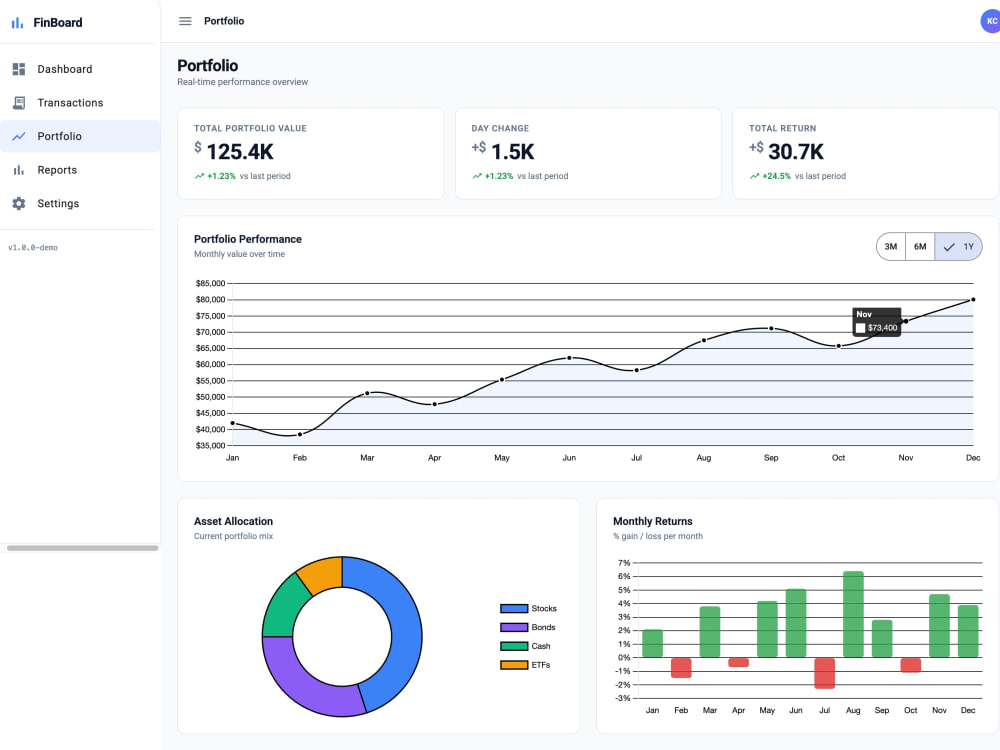Click the Mar data point on line chart

click(367, 393)
